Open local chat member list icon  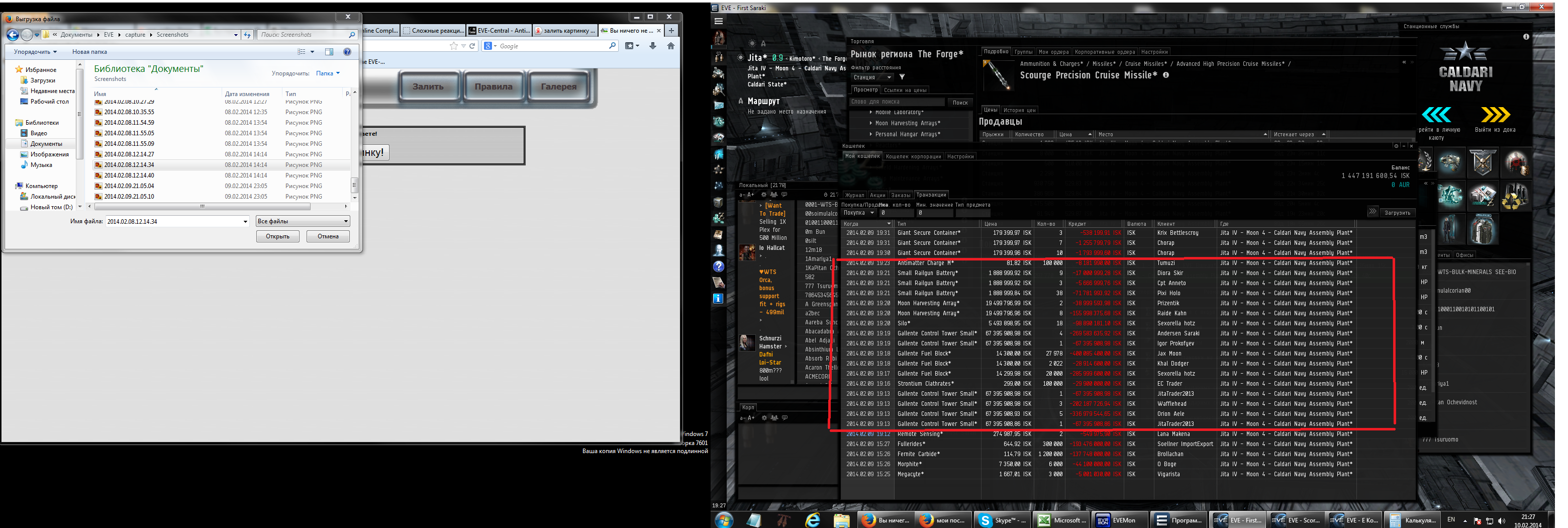pos(773,195)
